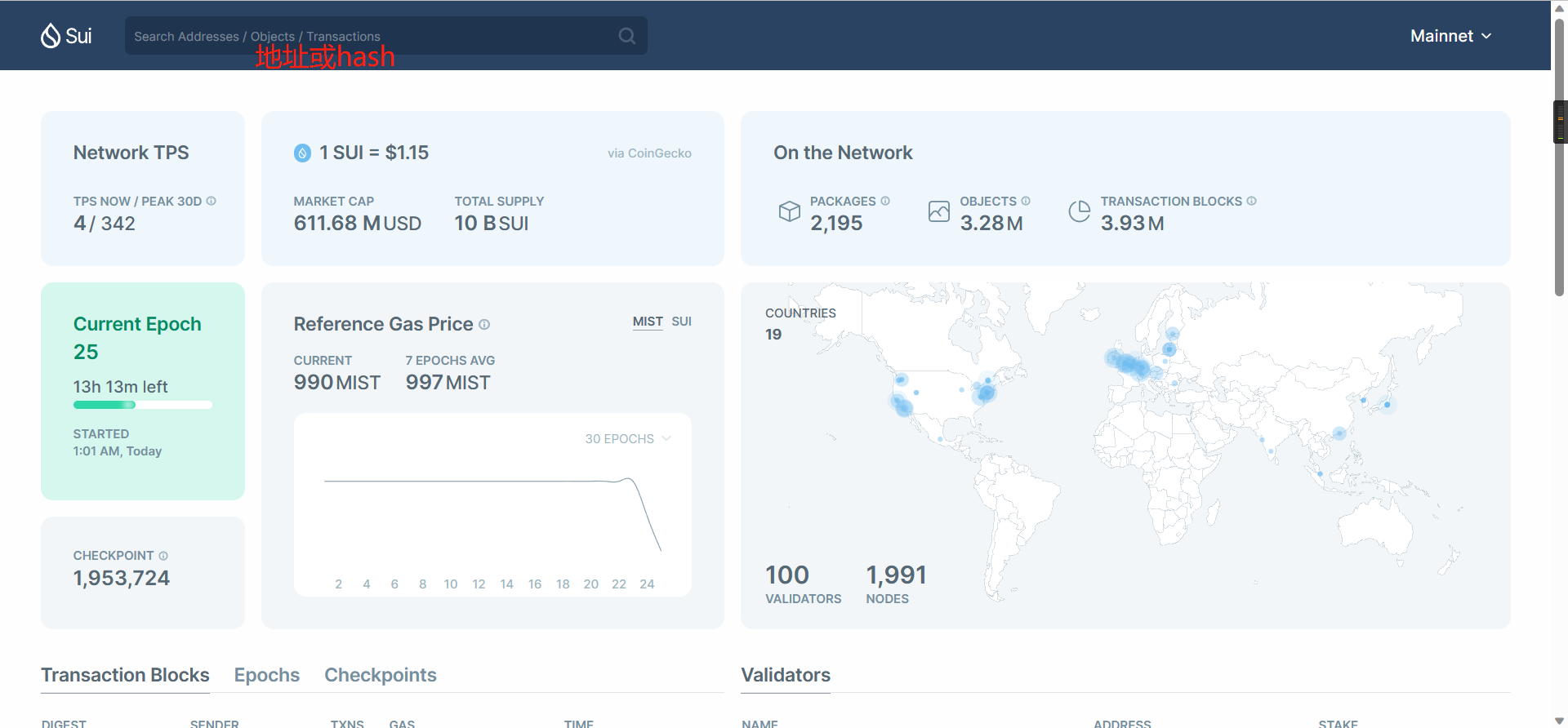Click the epoch time-left progress bar

click(142, 405)
